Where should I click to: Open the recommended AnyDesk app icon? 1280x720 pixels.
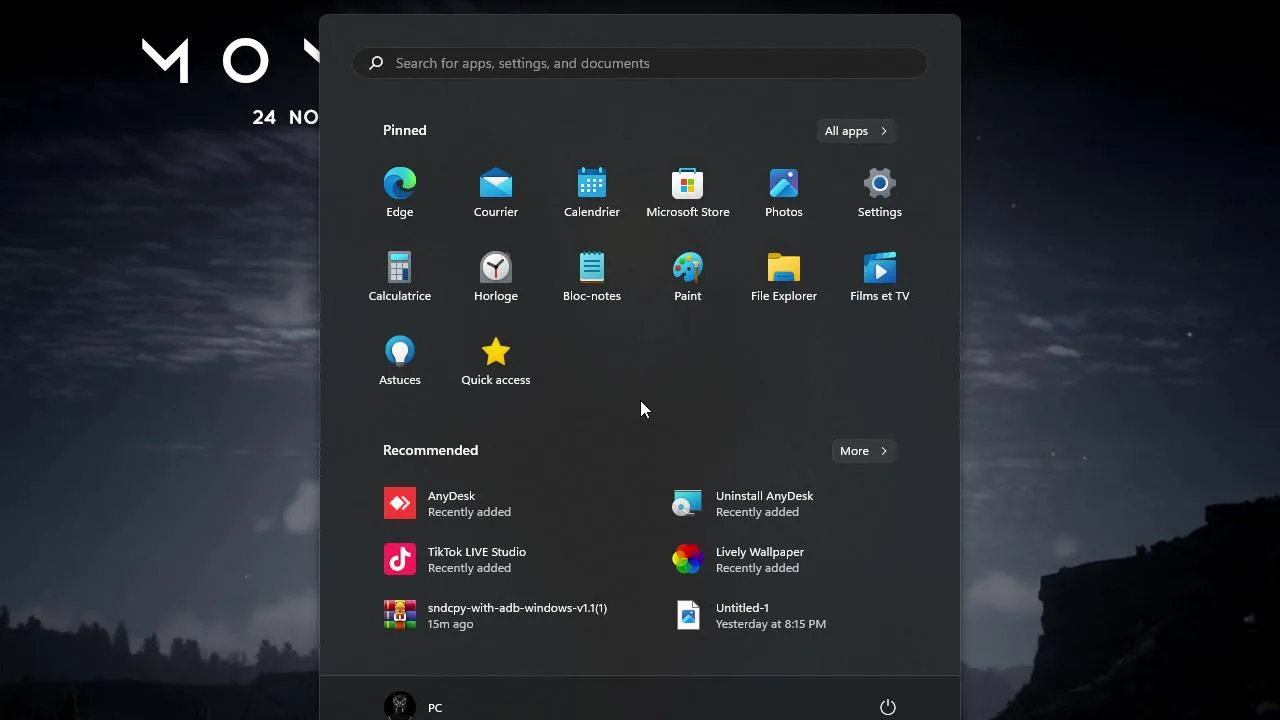pyautogui.click(x=400, y=504)
